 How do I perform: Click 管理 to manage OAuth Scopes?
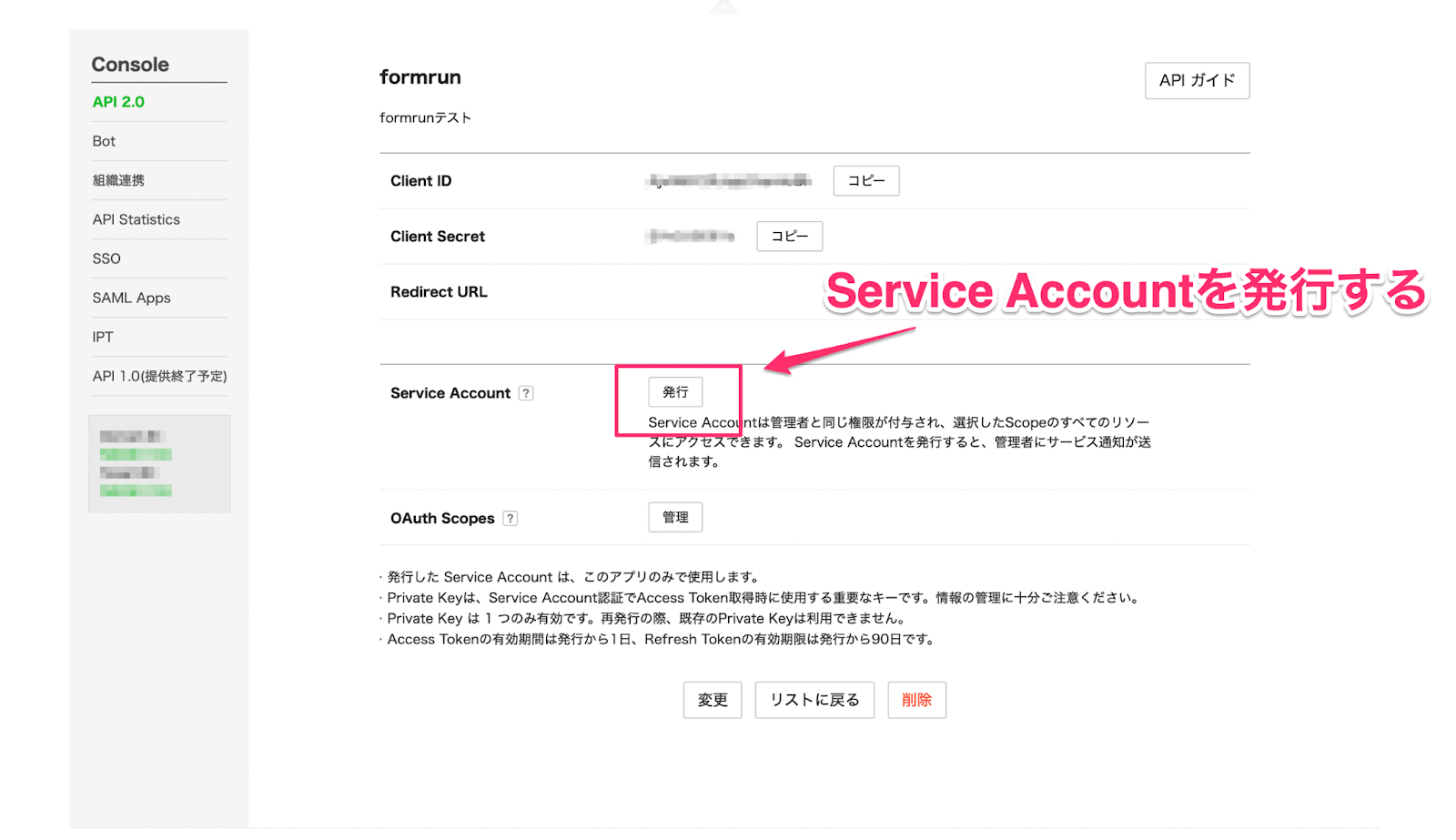pos(675,517)
